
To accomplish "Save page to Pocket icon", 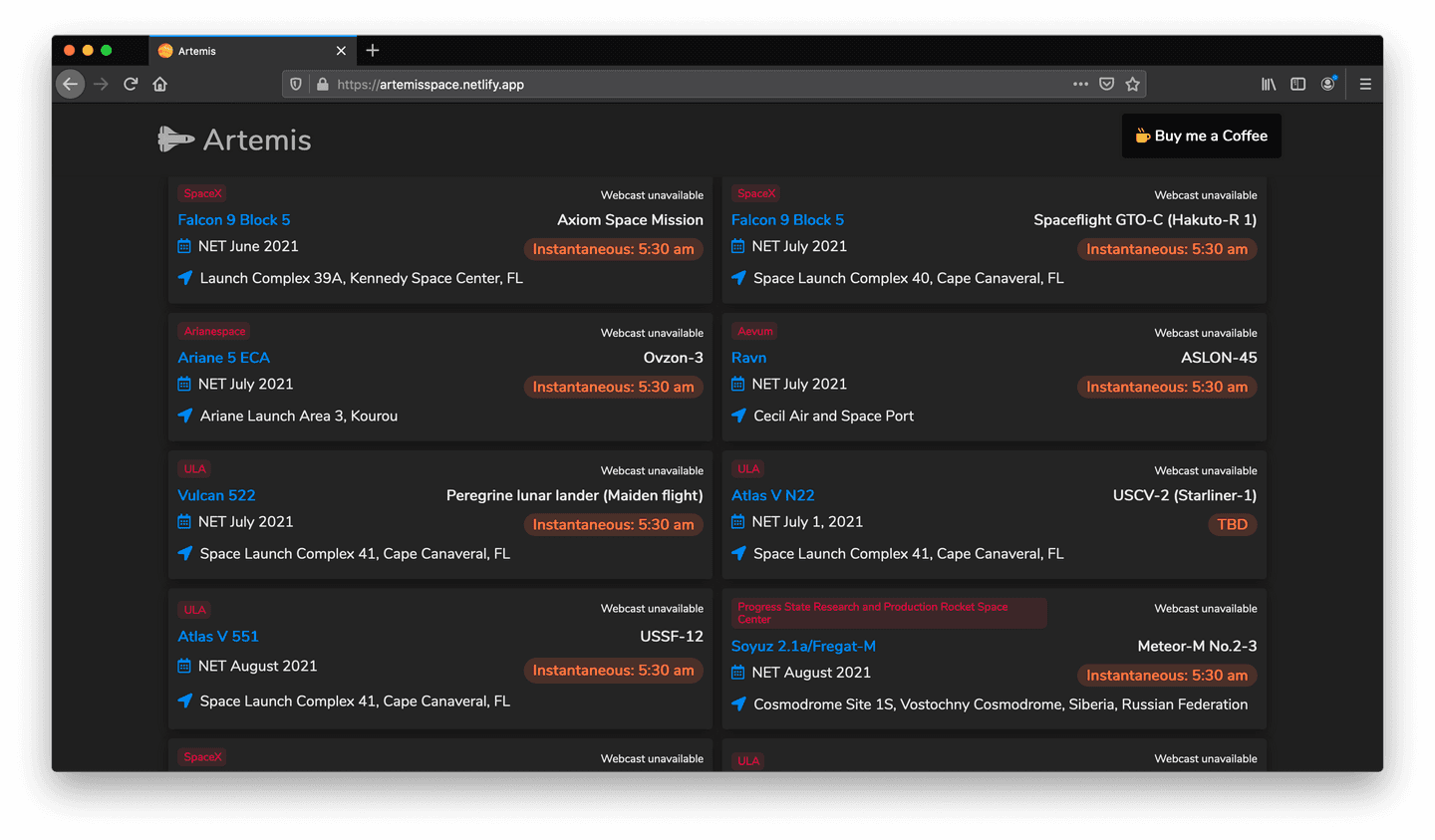I will [1106, 85].
